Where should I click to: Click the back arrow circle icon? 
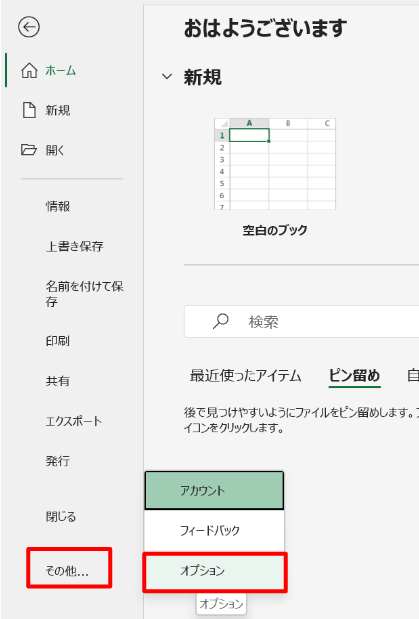[x=29, y=27]
